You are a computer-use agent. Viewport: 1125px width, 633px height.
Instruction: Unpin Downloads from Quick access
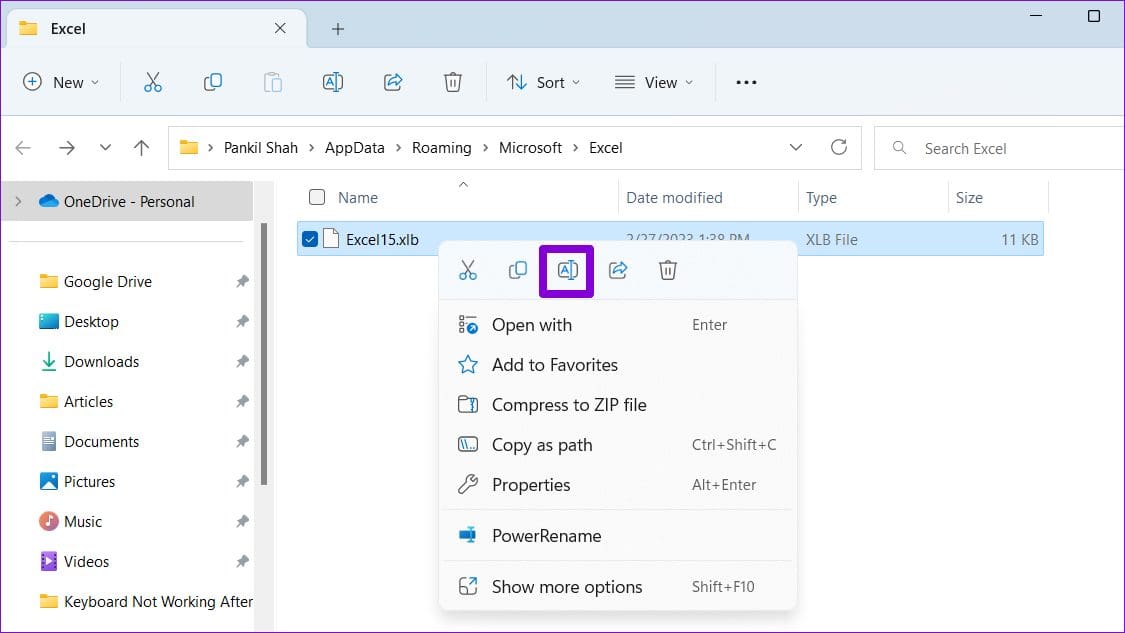click(x=241, y=361)
